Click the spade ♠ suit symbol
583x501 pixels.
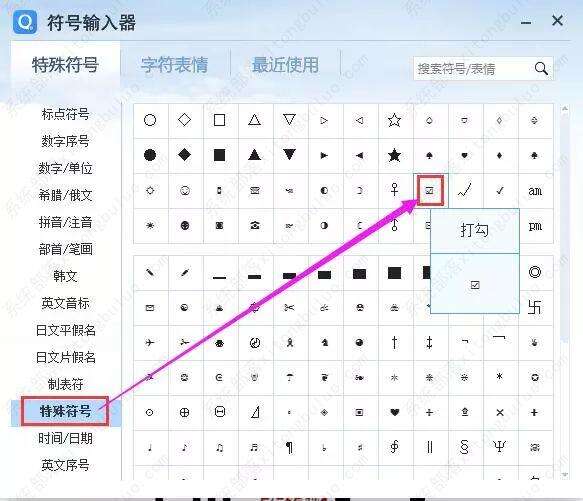coord(429,155)
